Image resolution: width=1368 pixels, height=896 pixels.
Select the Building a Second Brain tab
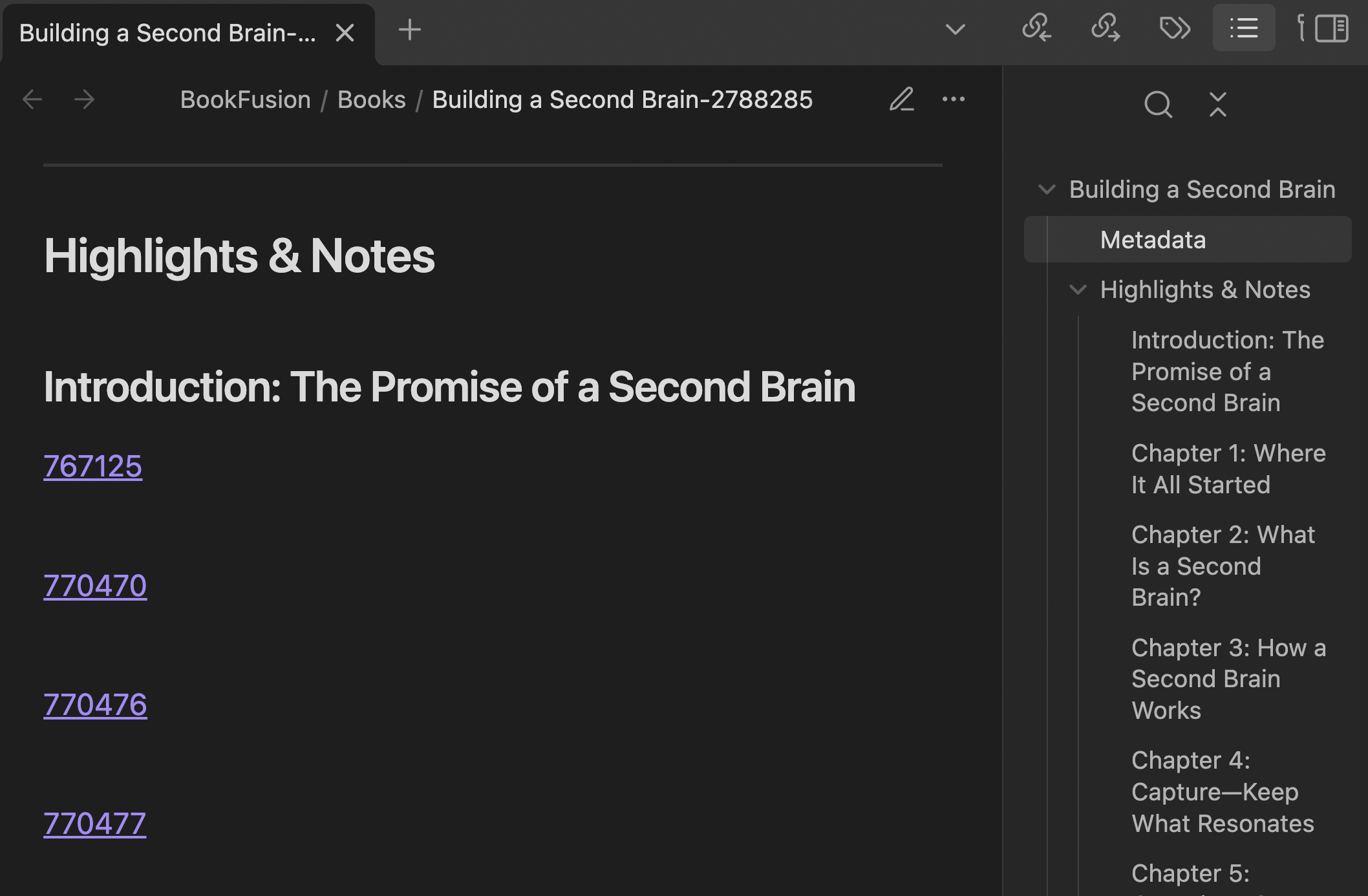pos(167,32)
